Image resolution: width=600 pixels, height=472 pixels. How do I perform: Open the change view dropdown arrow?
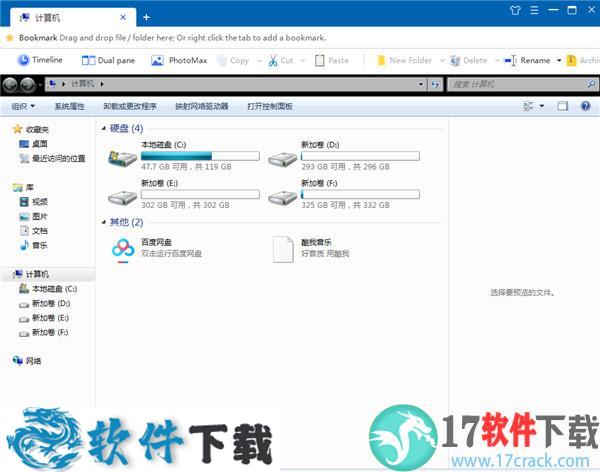coord(543,106)
